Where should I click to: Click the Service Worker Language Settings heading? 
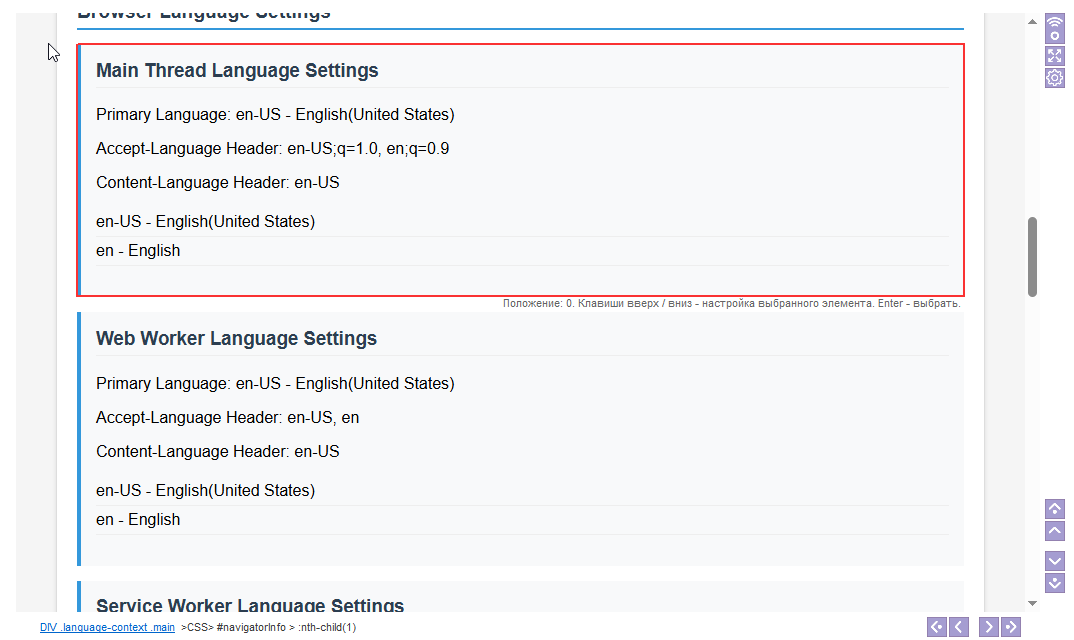pos(250,606)
